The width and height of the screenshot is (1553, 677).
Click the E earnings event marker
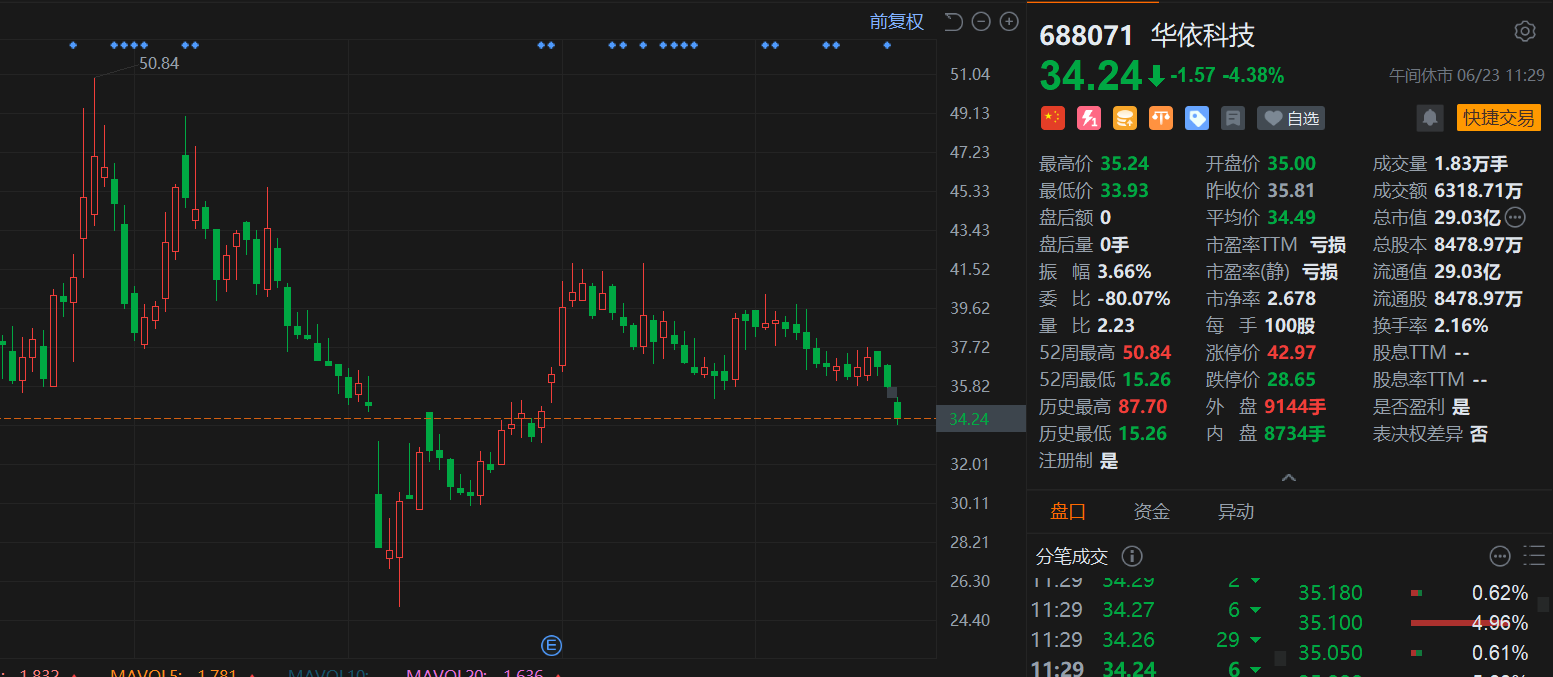click(x=551, y=645)
